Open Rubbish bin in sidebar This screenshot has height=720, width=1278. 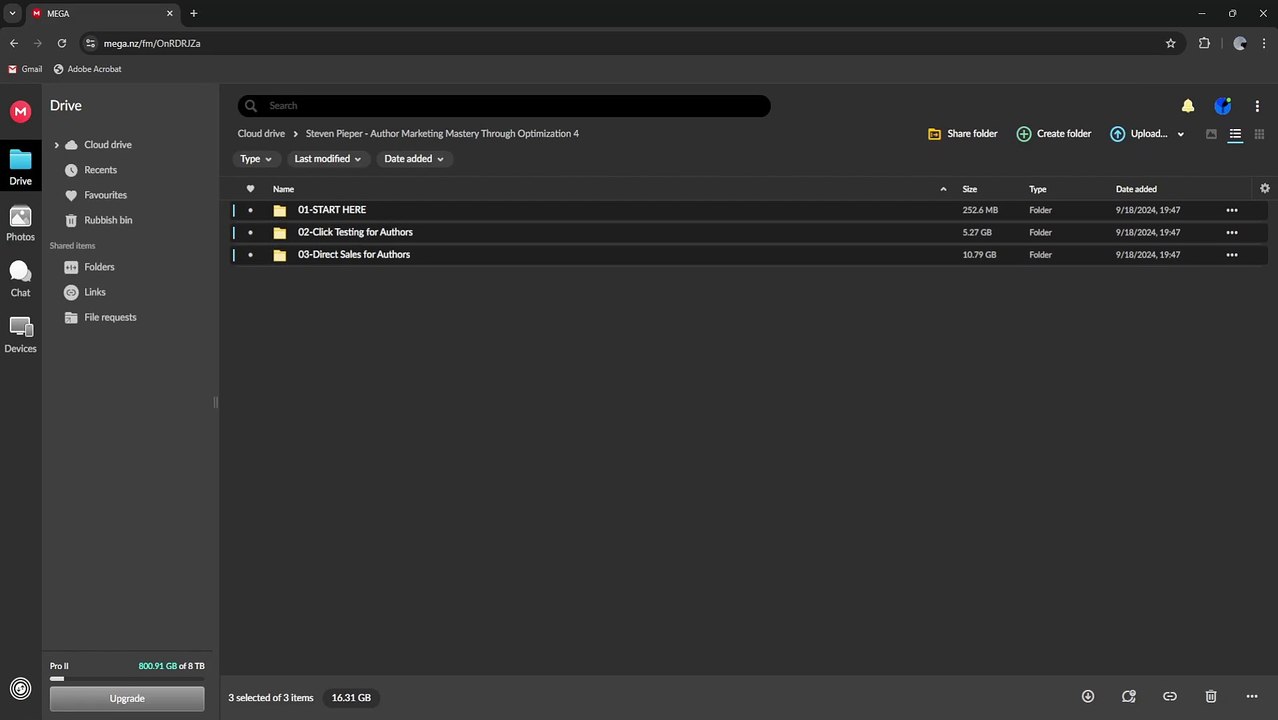coord(108,220)
